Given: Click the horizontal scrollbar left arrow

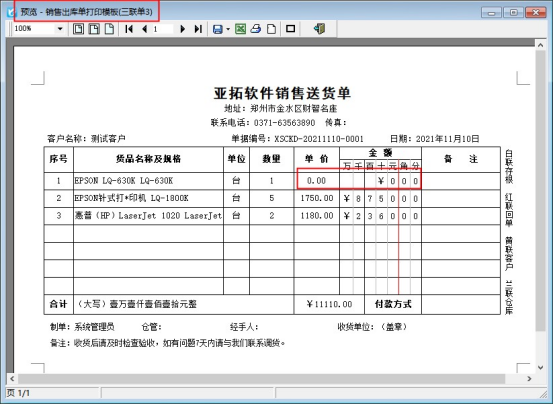Looking at the screenshot, I should click(x=12, y=379).
